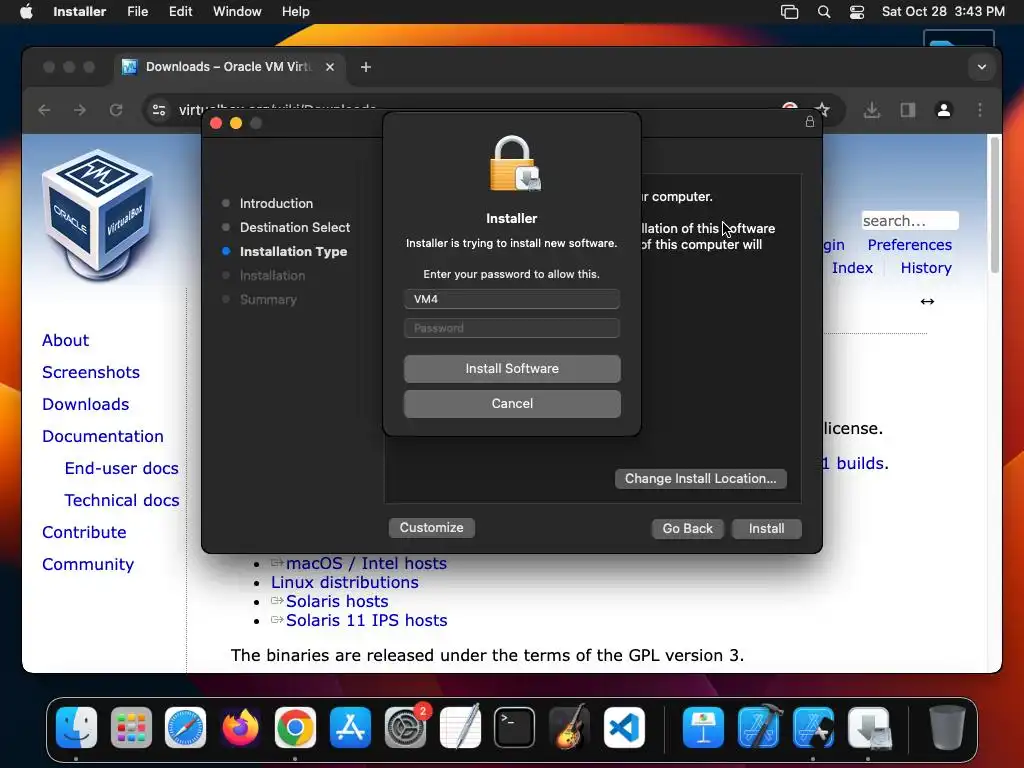Focus the Password field
The image size is (1024, 768).
point(512,328)
